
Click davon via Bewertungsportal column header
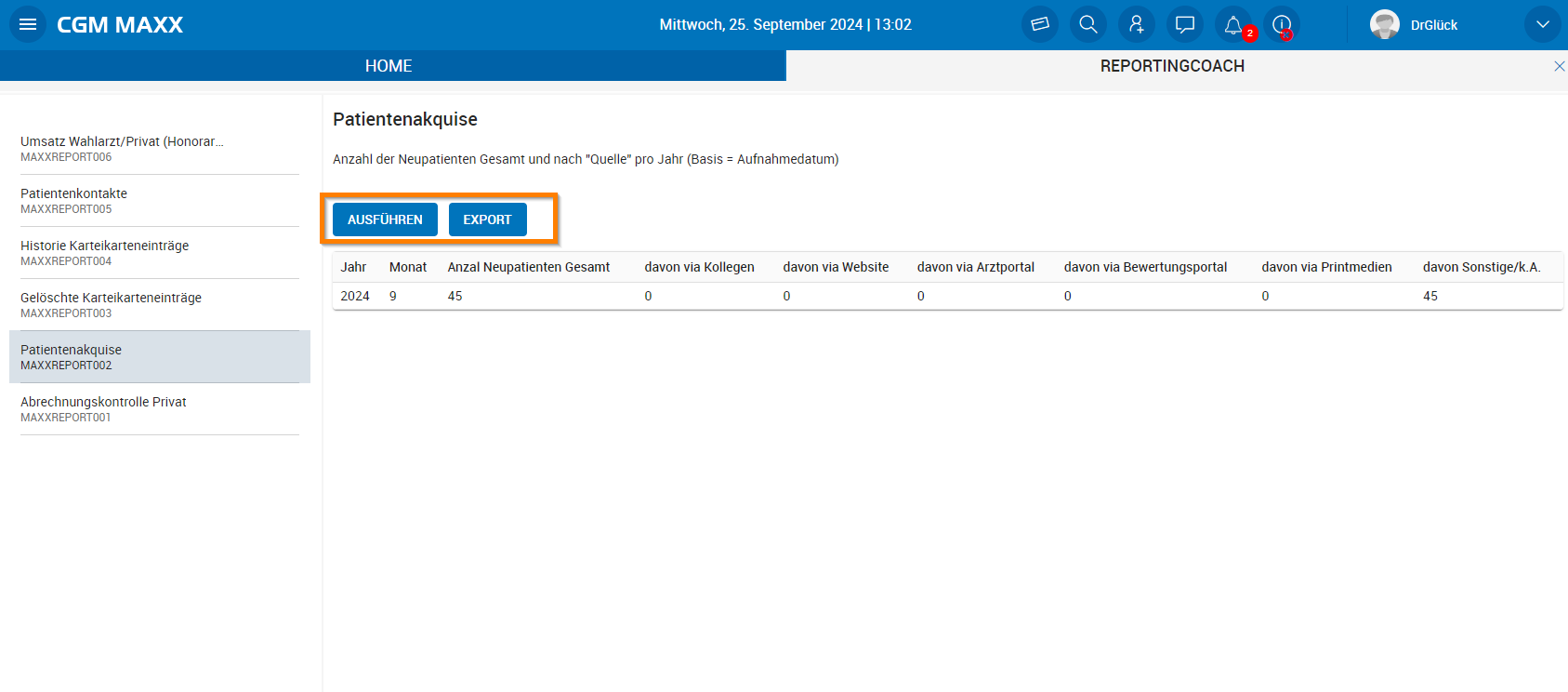1145,267
